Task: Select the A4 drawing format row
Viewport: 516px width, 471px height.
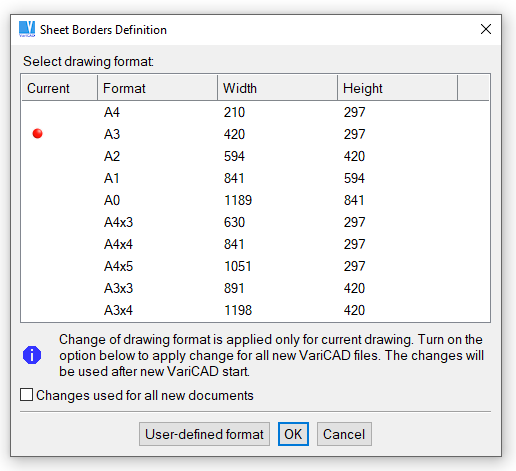Action: (x=255, y=112)
